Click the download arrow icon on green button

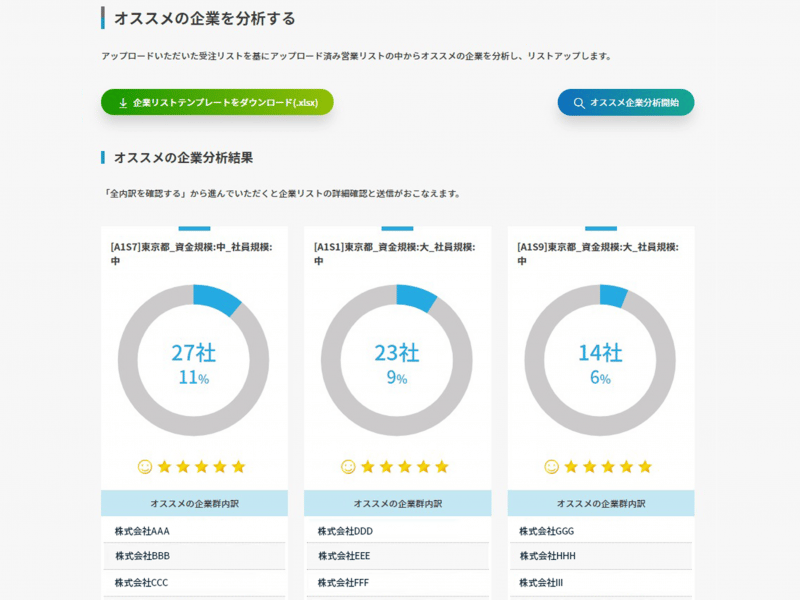click(x=123, y=103)
